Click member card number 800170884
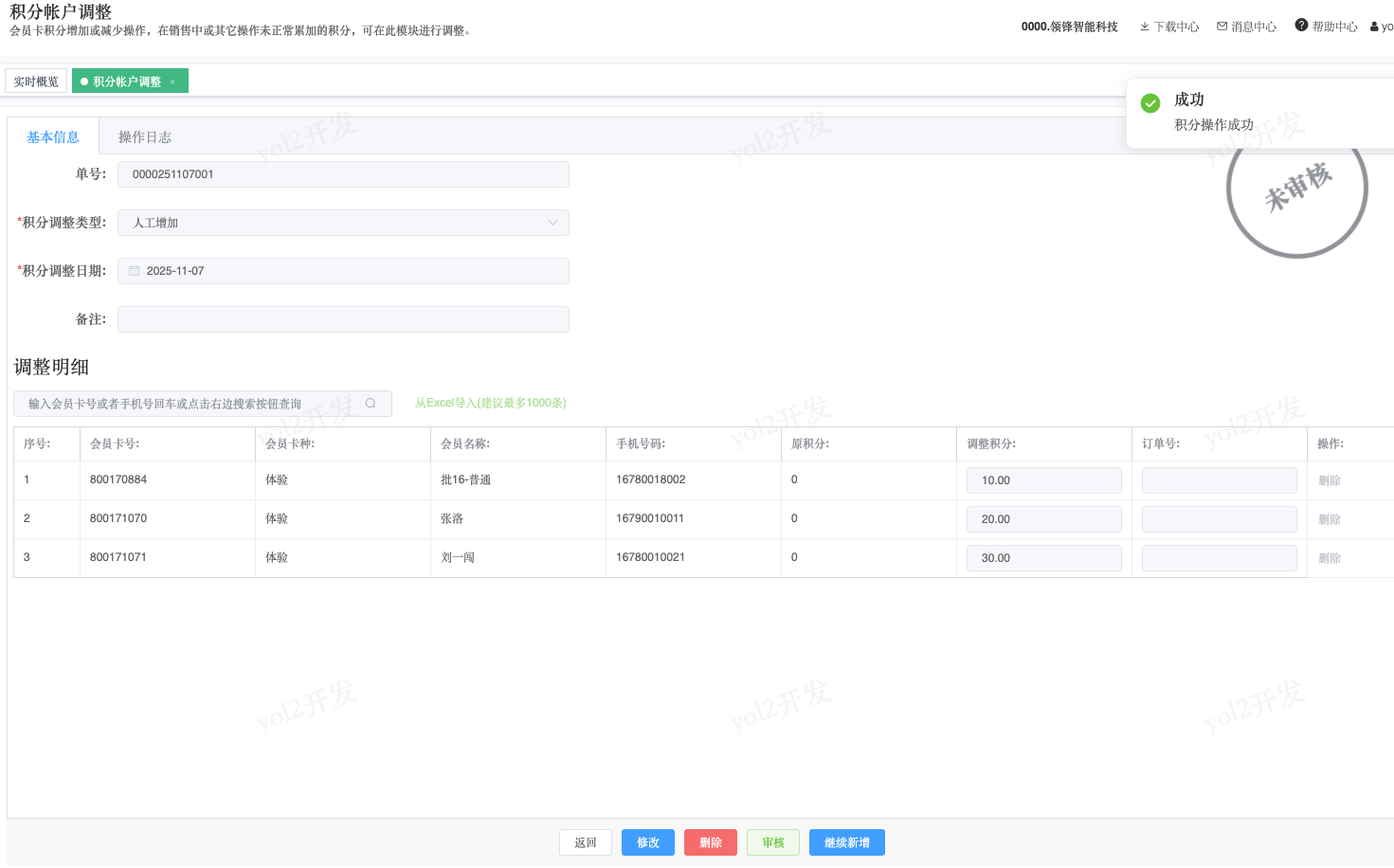The width and height of the screenshot is (1394, 868). (118, 479)
